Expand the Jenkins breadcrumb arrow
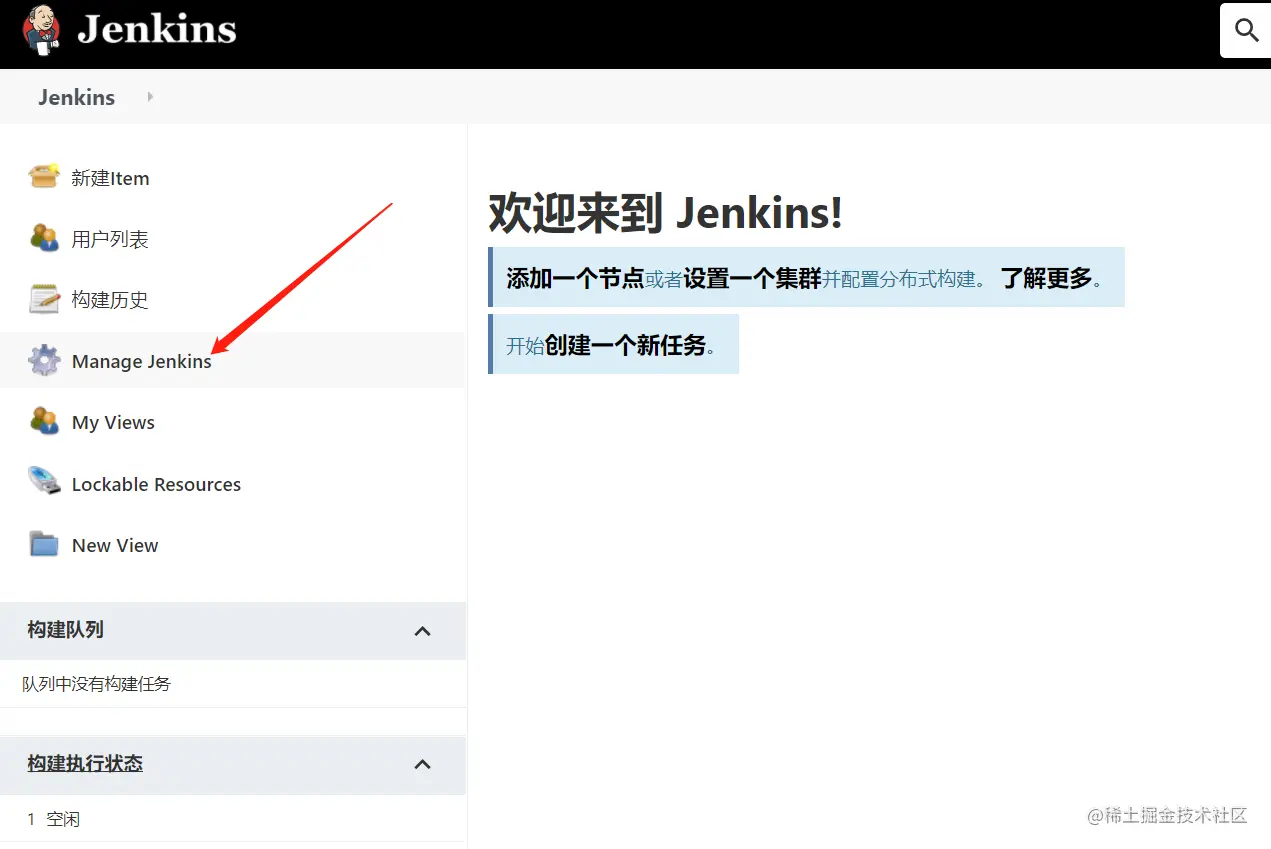This screenshot has width=1271, height=849. 150,97
